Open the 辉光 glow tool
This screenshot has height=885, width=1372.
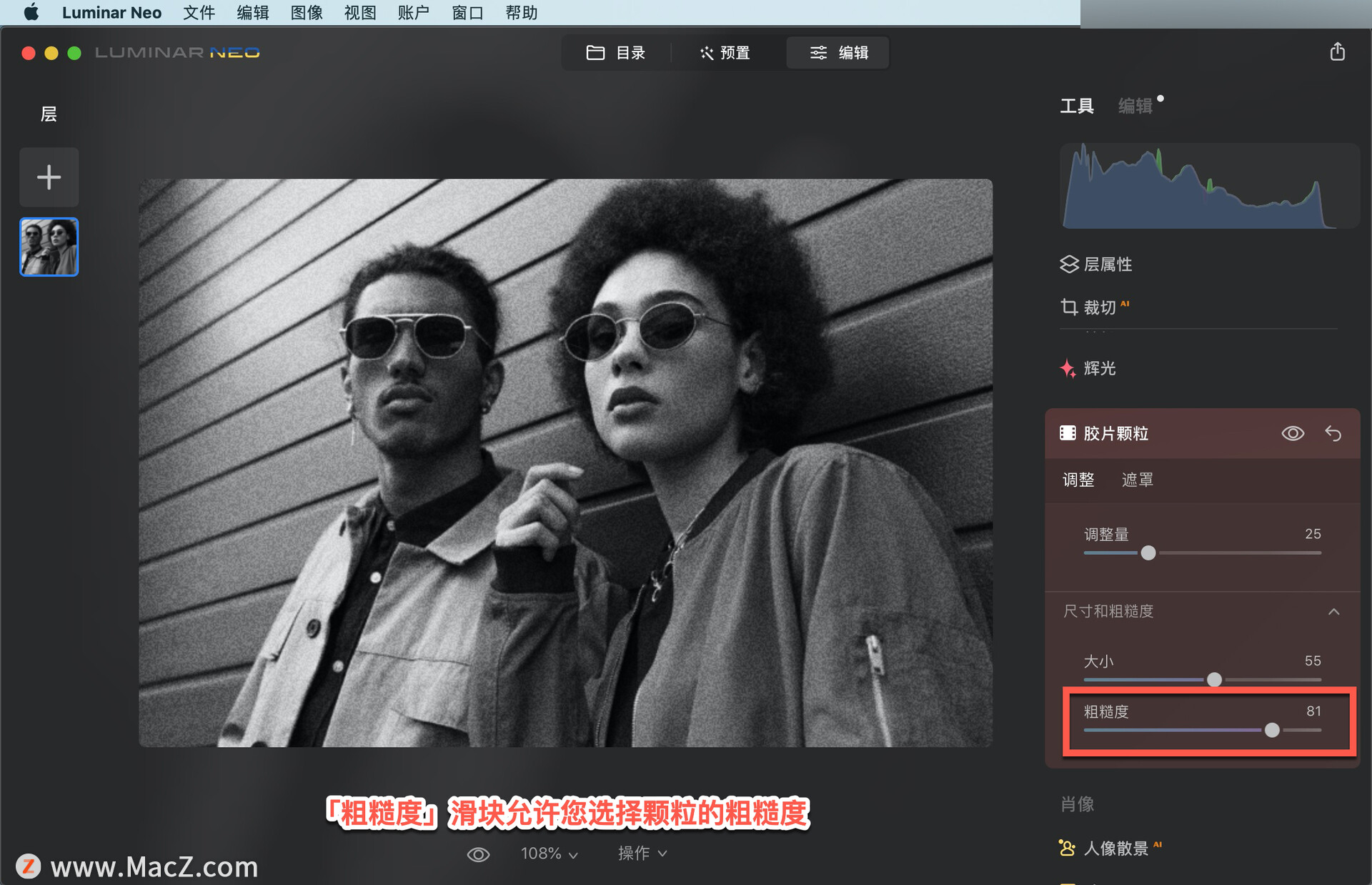[1088, 368]
